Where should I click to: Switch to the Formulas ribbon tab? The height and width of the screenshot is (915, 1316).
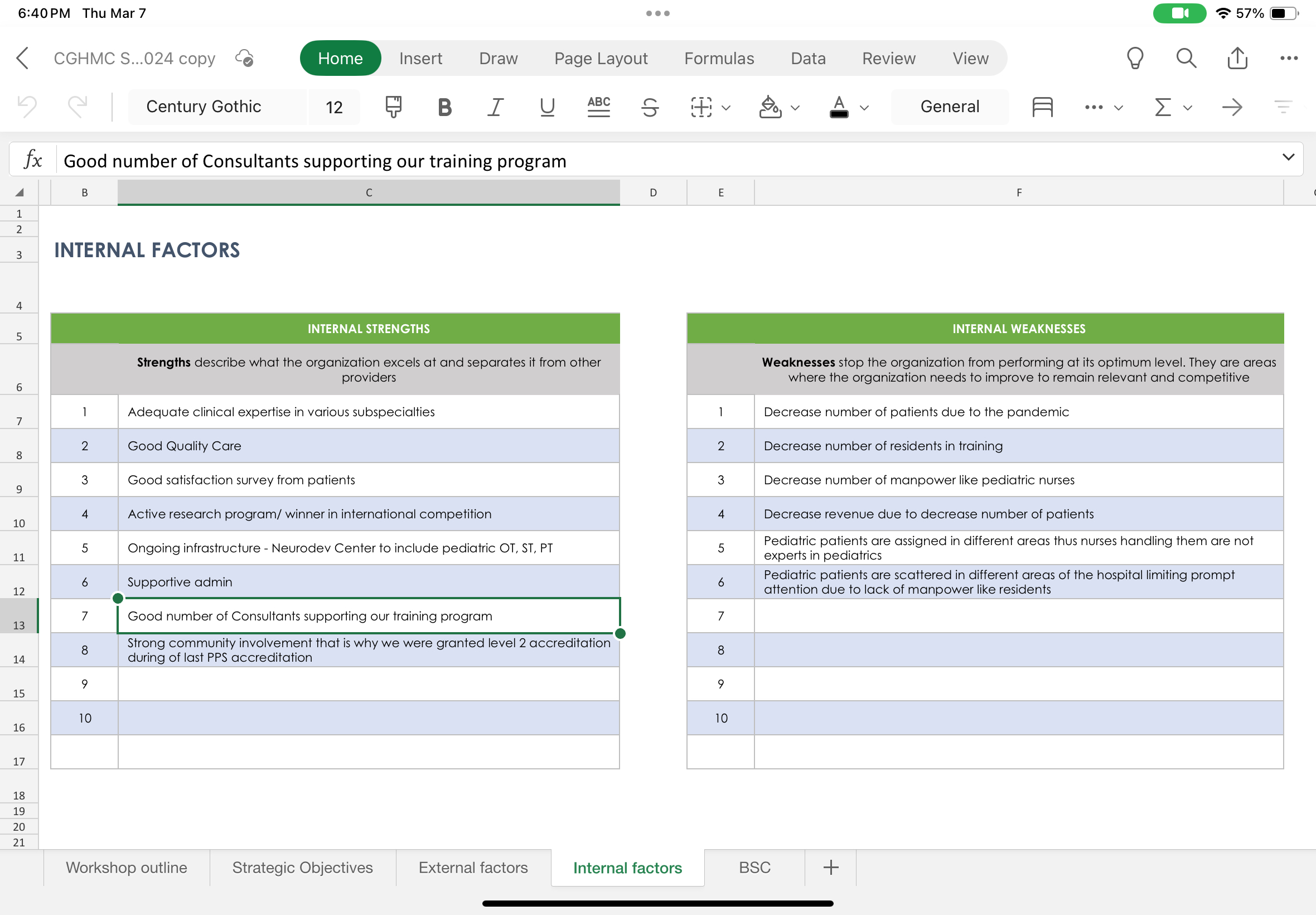[x=719, y=58]
